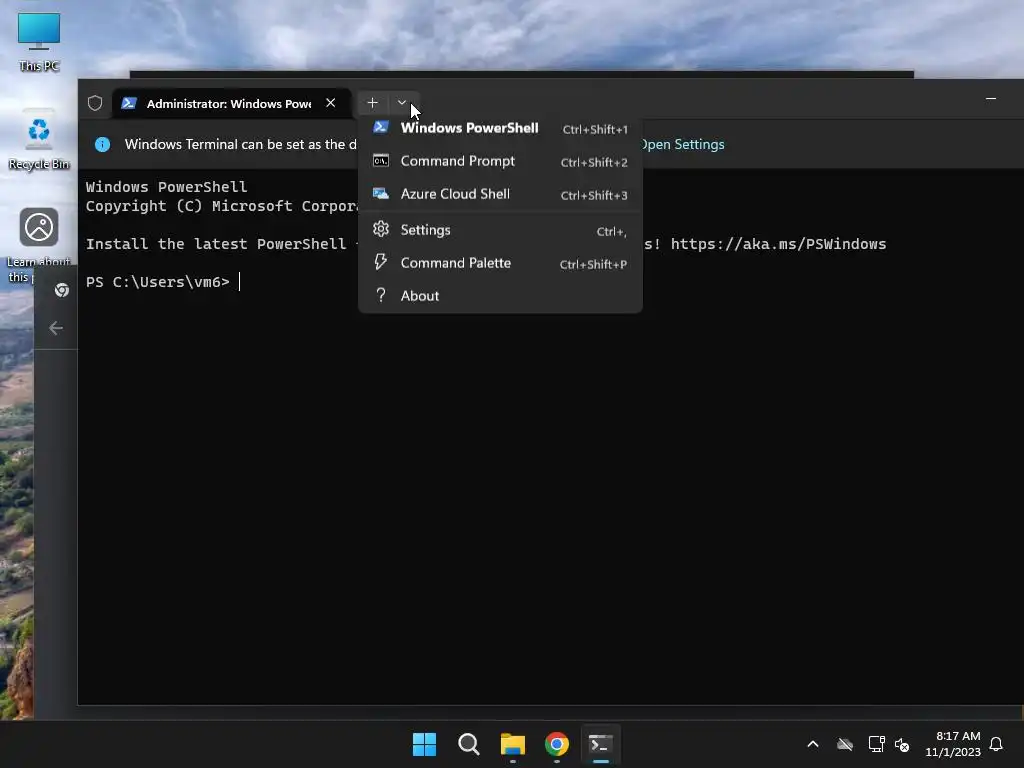
Task: Click network display tray icon
Action: pos(876,744)
